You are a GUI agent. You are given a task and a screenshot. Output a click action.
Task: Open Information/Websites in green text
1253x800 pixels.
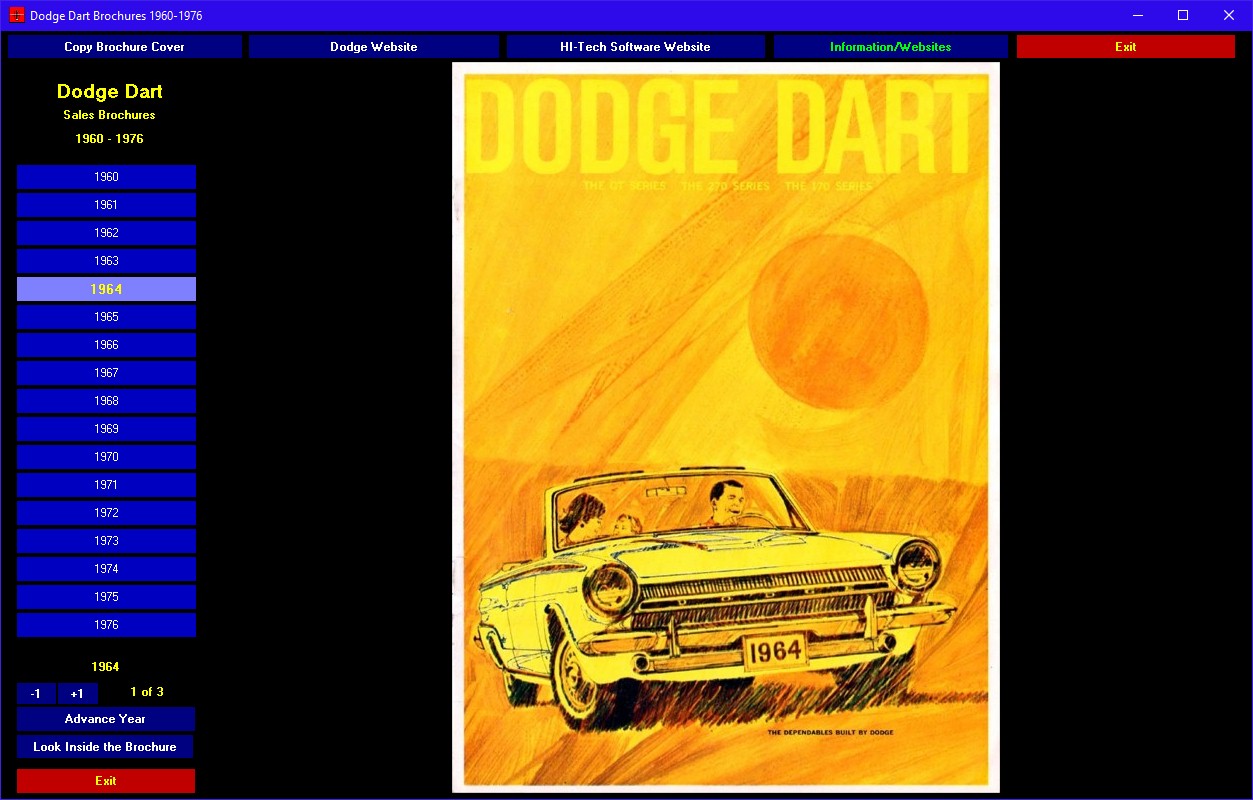click(x=890, y=47)
